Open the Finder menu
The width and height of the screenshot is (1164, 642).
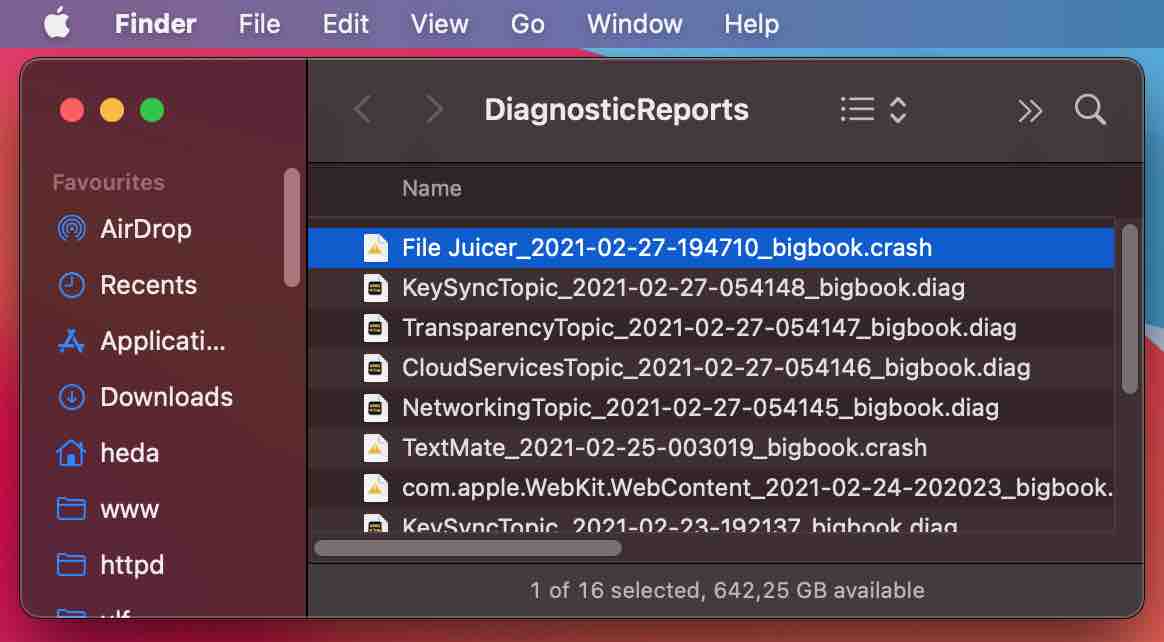coord(155,24)
